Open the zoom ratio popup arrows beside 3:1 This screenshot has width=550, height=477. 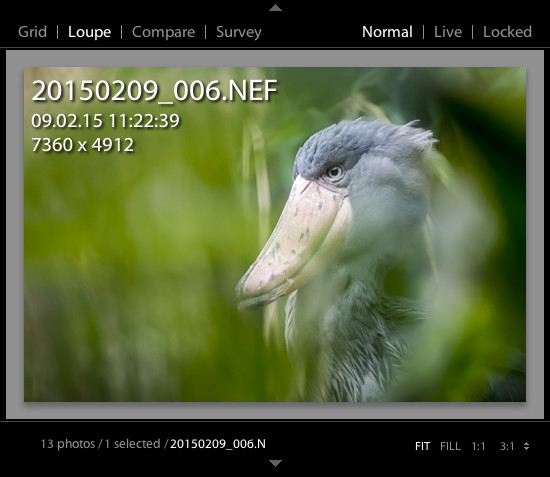(526, 446)
